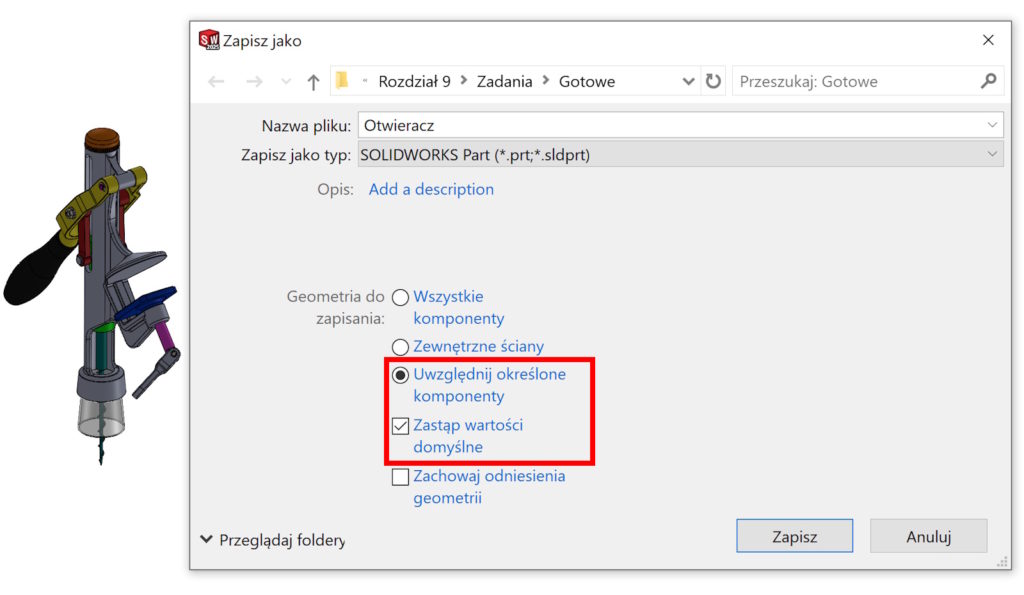
Task: Close the Zapisz jako dialog
Action: pos(988,40)
